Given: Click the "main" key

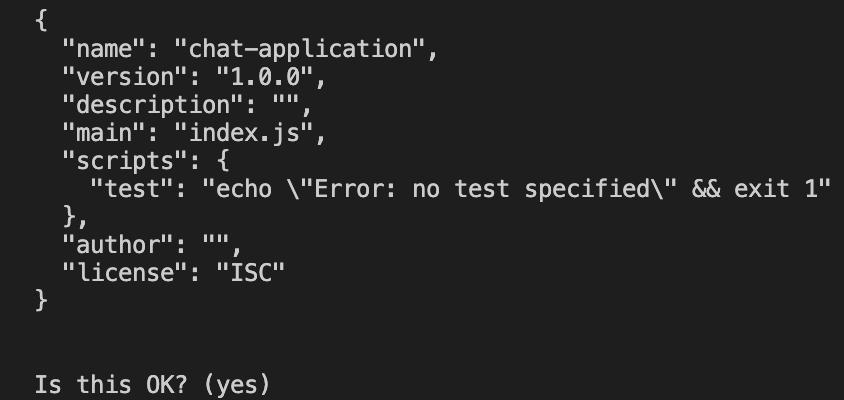Looking at the screenshot, I should [104, 134].
